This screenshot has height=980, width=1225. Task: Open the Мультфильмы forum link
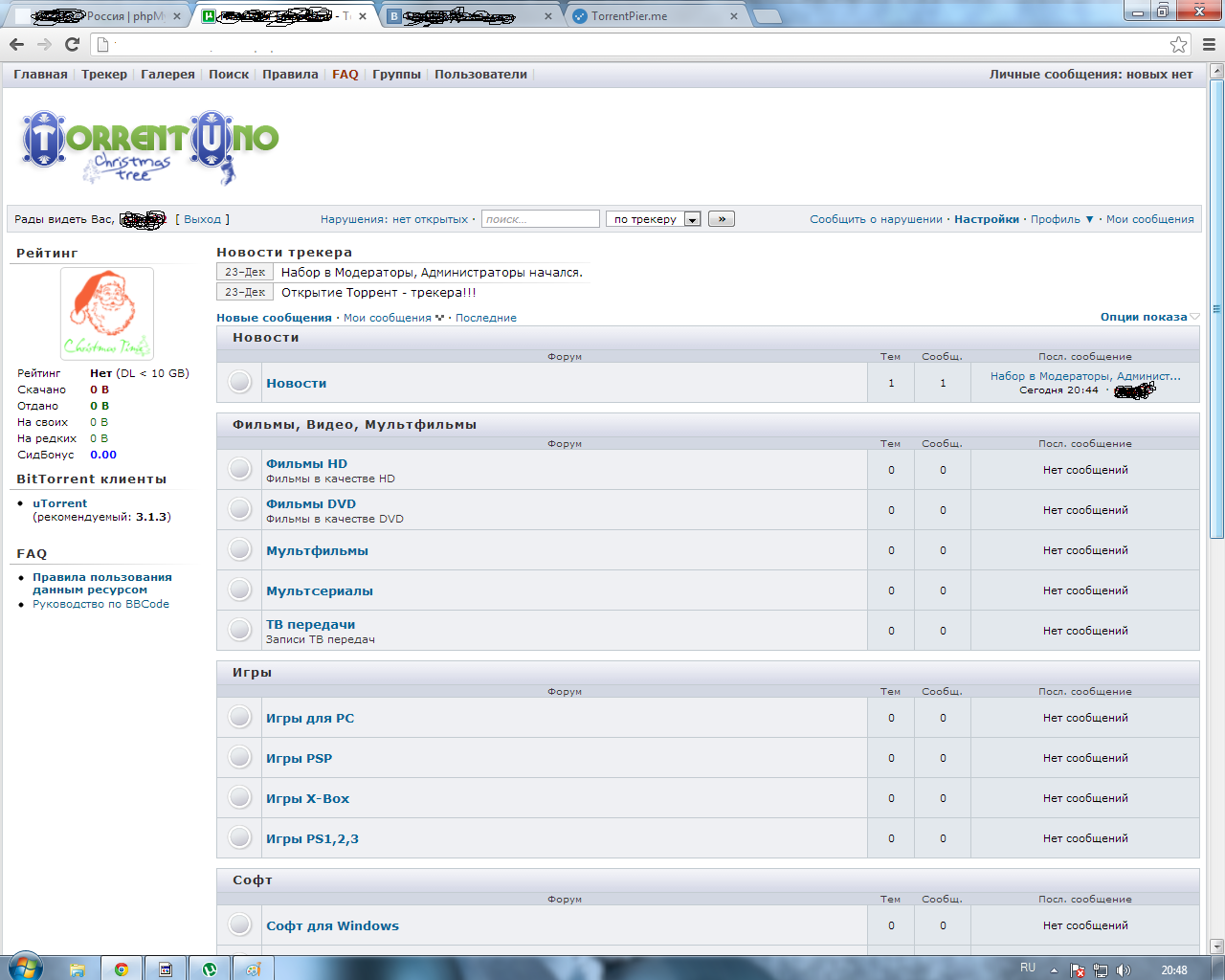click(317, 551)
